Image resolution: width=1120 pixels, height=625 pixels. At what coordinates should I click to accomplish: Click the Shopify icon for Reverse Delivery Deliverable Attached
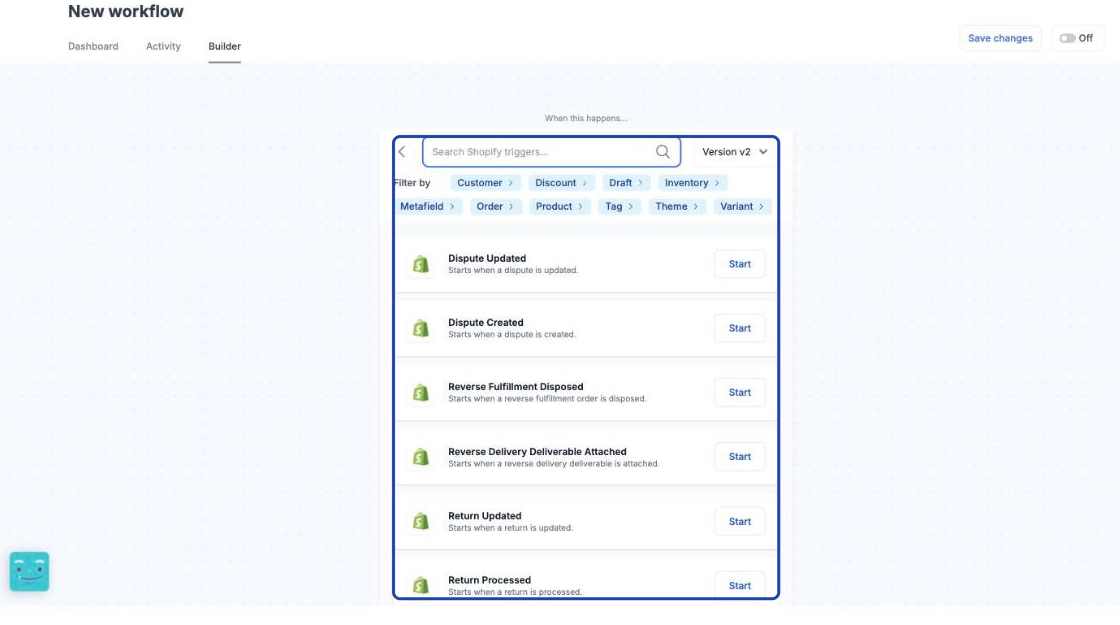[x=421, y=457]
